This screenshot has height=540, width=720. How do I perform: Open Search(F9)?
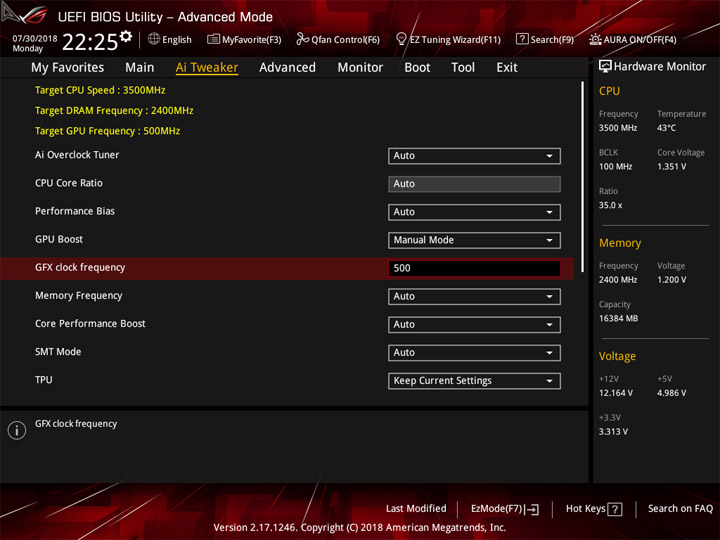[545, 39]
